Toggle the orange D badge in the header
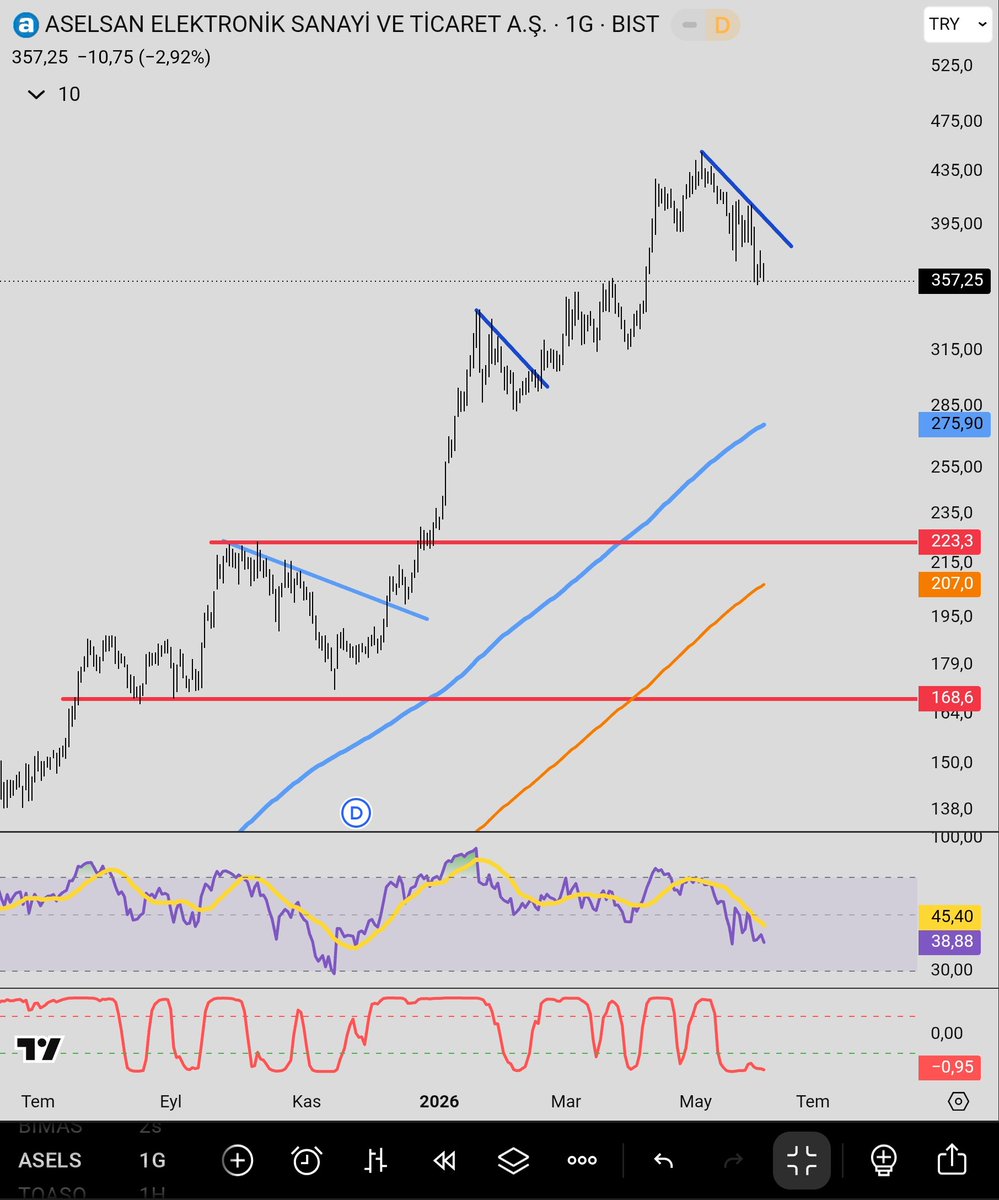Viewport: 999px width, 1200px height. tap(721, 24)
